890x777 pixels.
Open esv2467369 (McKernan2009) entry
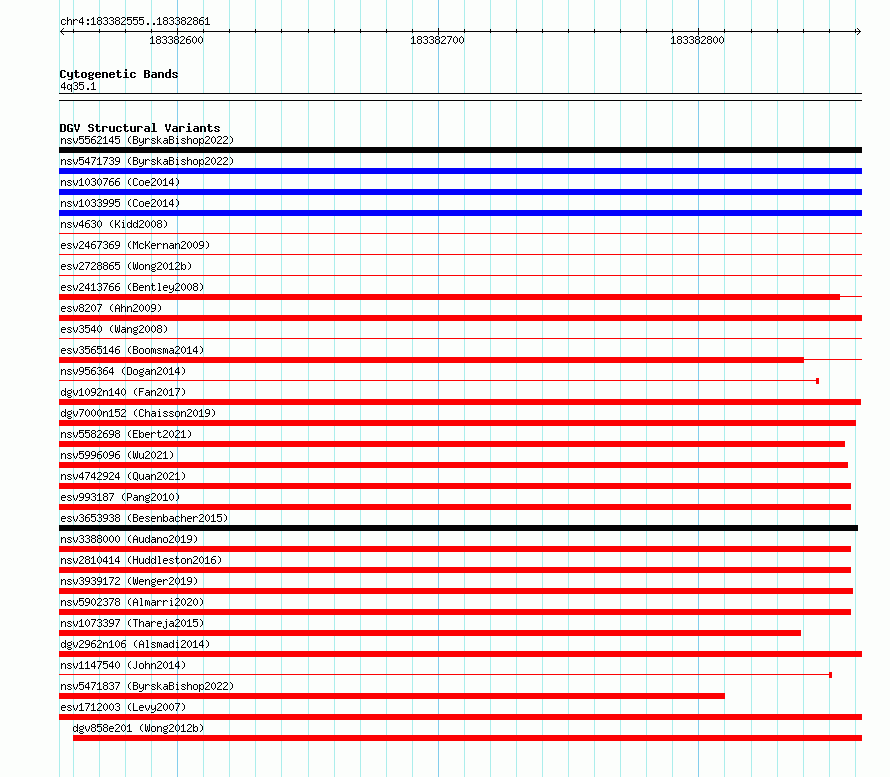click(135, 245)
